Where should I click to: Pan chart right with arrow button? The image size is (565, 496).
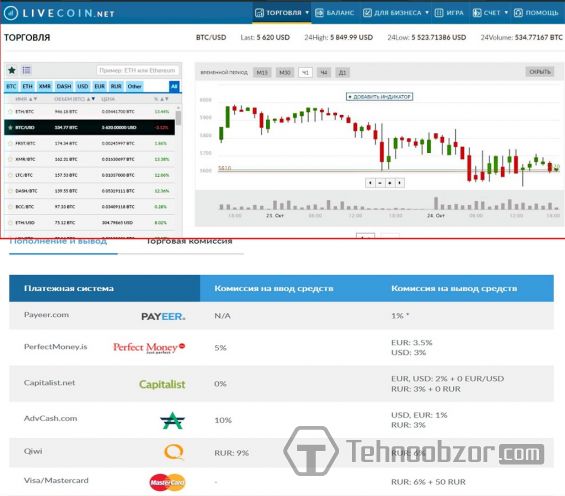coord(399,183)
